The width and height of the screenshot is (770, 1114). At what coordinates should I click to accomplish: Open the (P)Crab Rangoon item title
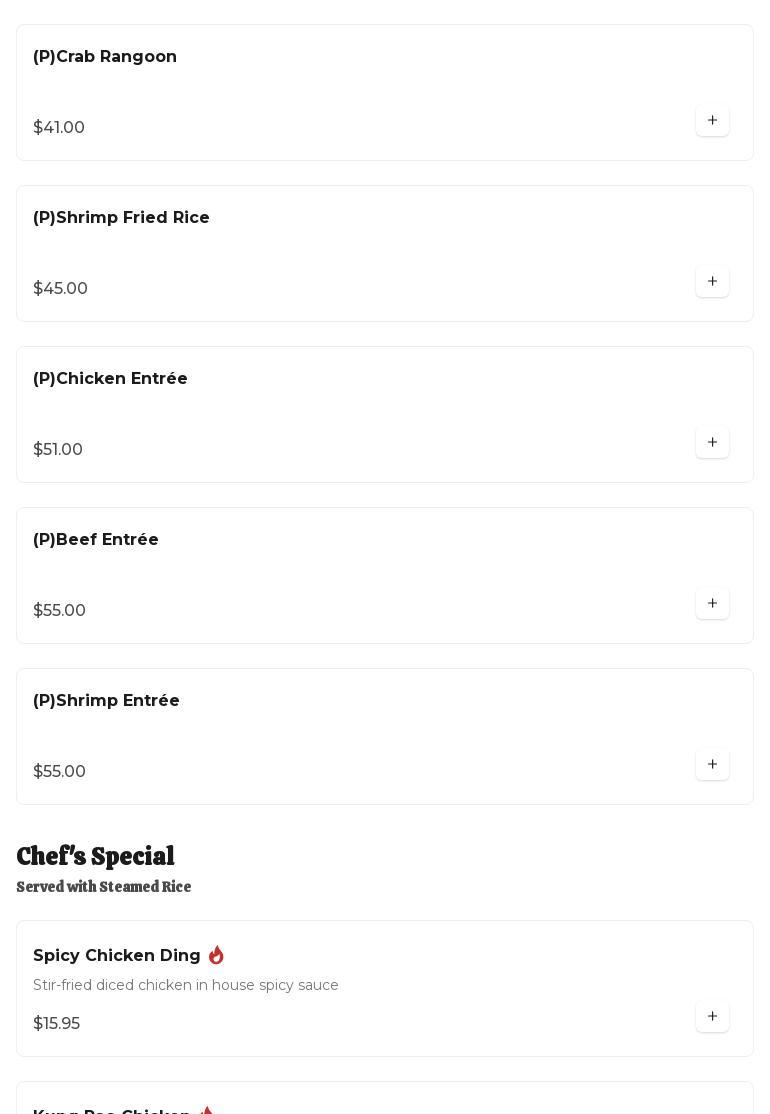(x=105, y=57)
